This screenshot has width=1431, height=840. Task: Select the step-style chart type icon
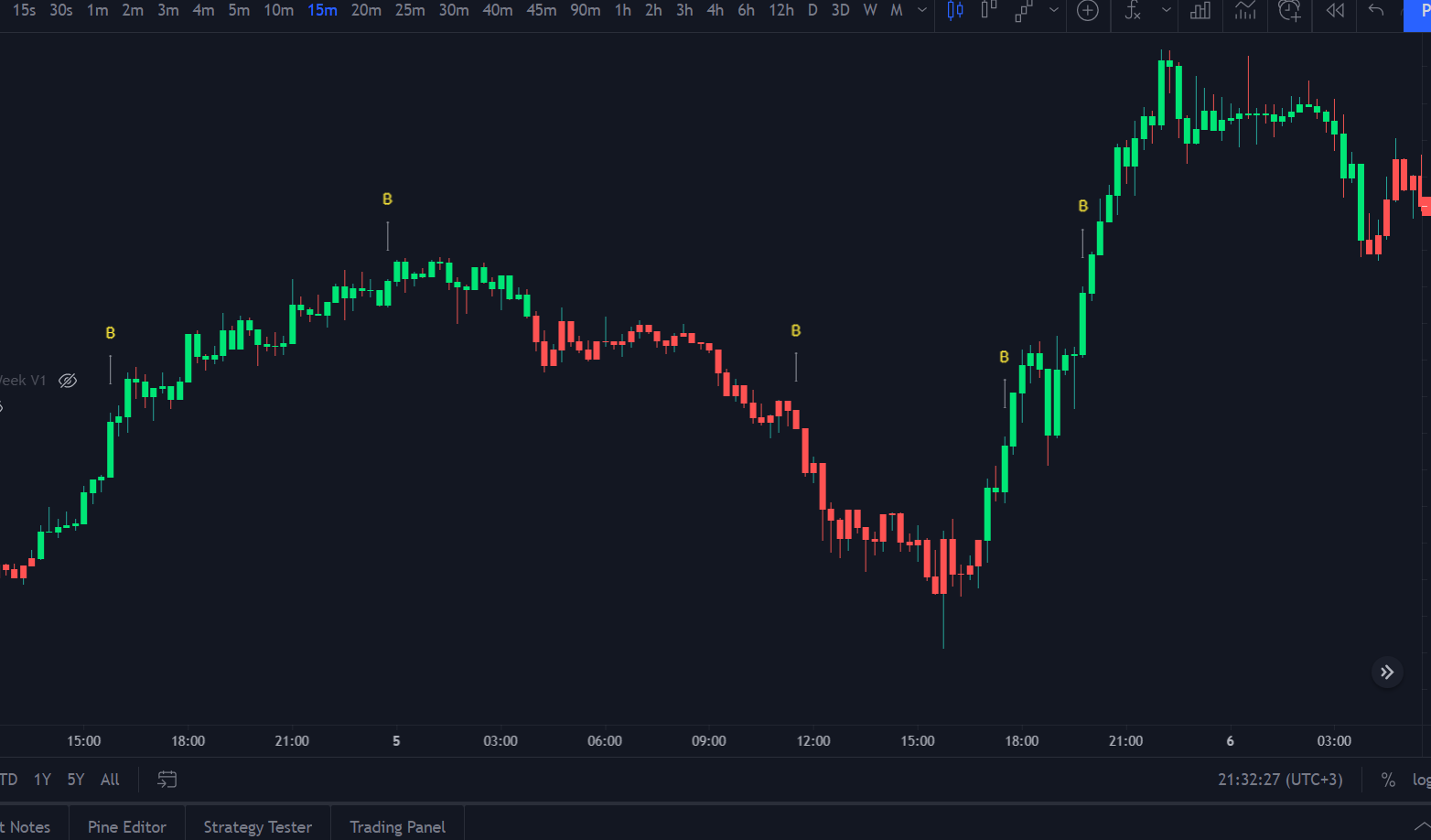tap(1024, 11)
